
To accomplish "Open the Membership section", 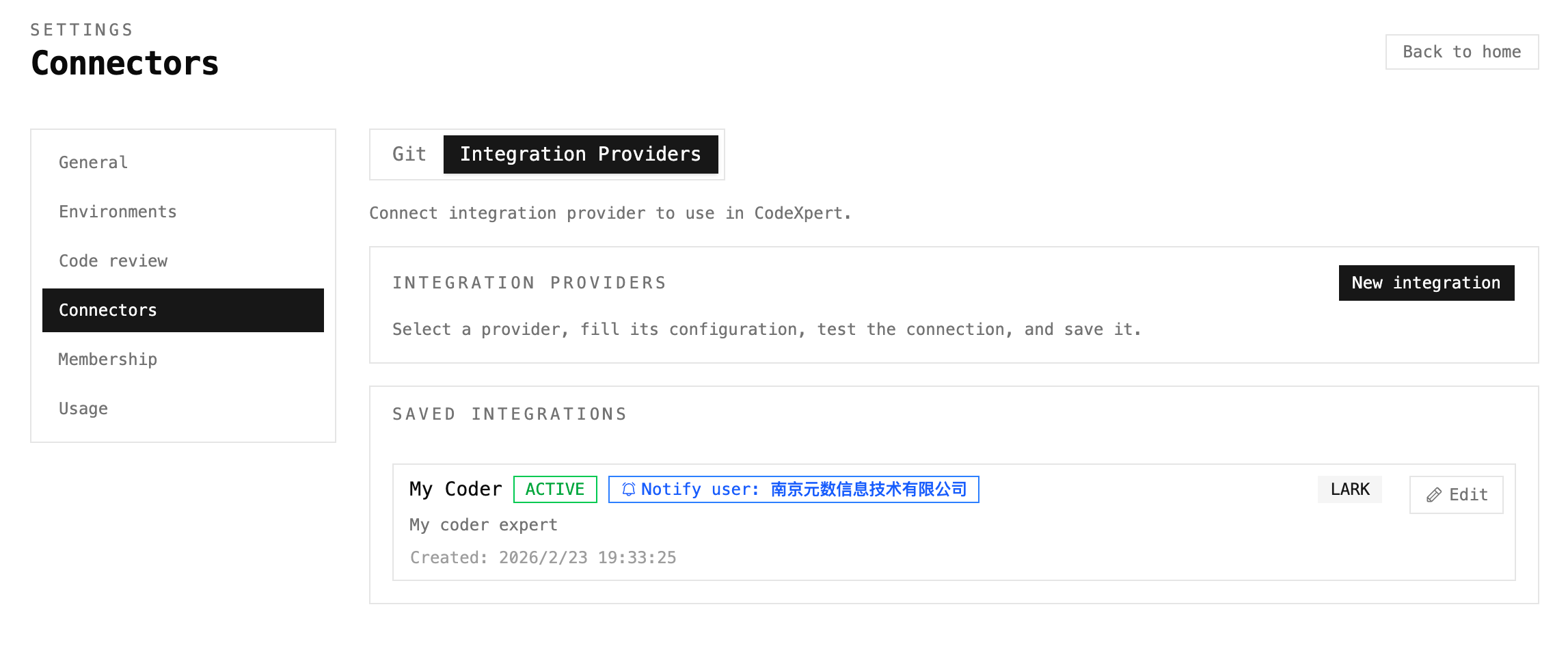I will point(107,359).
